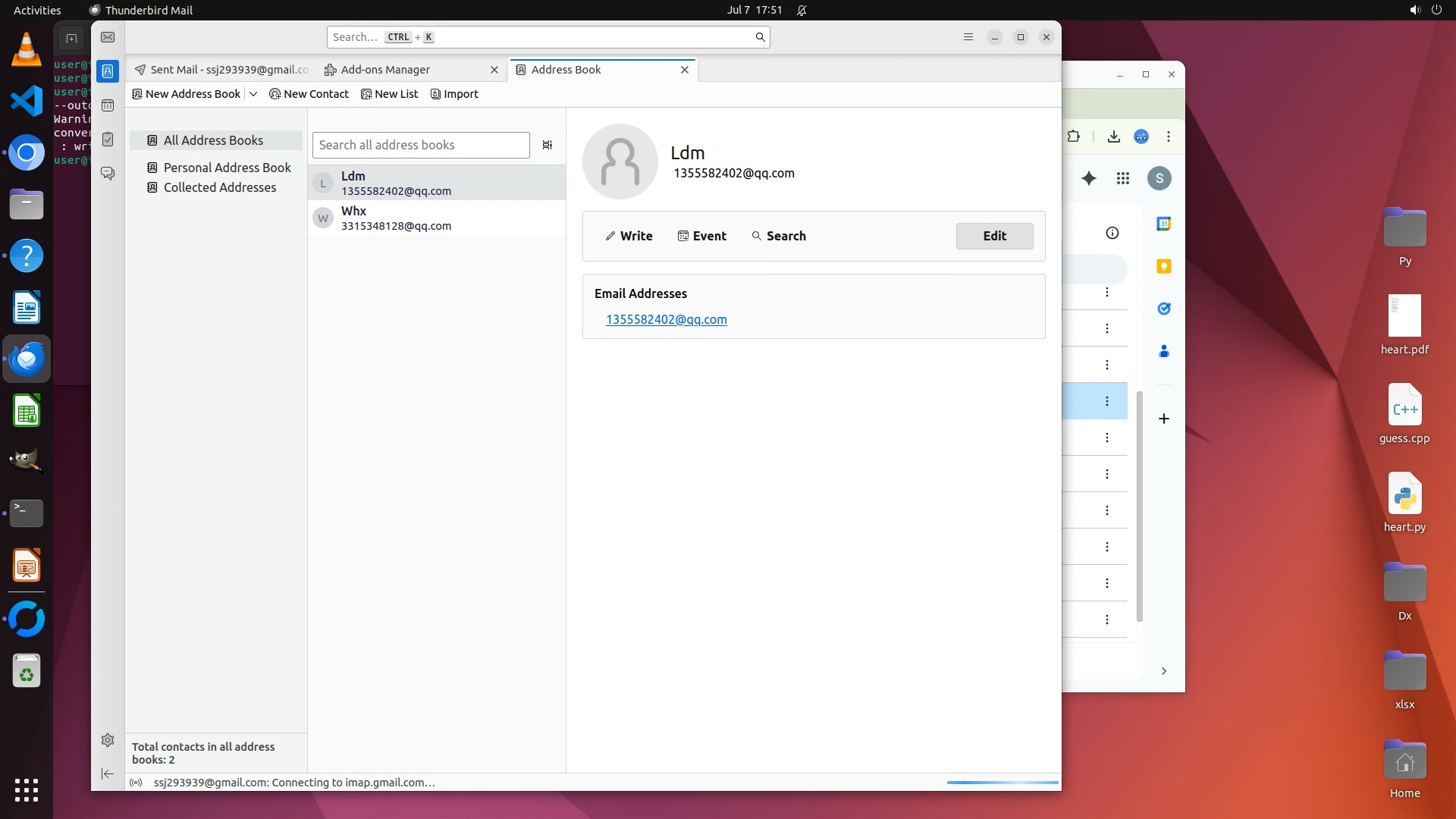Toggle Do Not Disturb notification bell

[x=802, y=11]
